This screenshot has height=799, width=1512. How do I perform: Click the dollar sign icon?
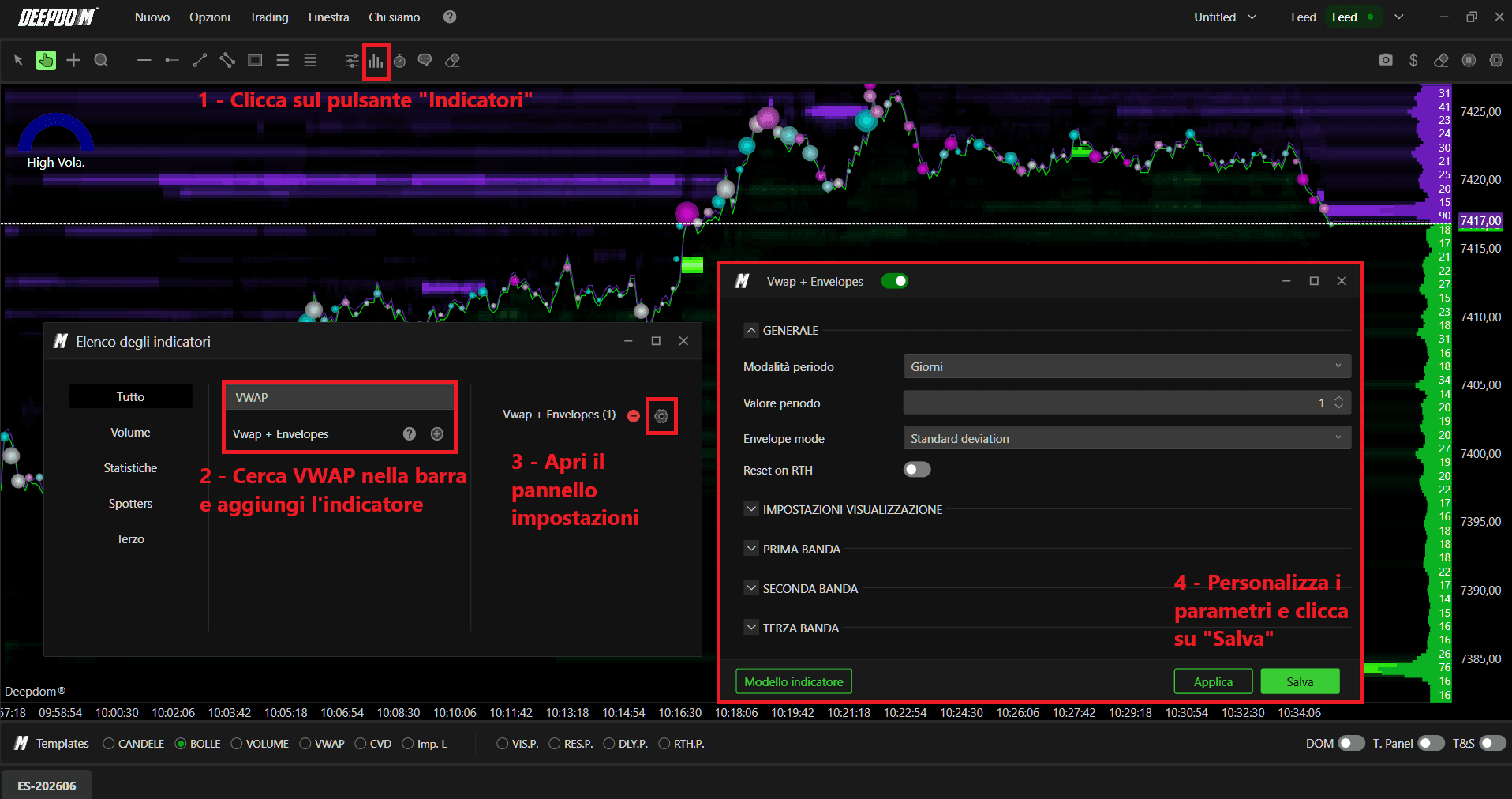[x=1413, y=60]
